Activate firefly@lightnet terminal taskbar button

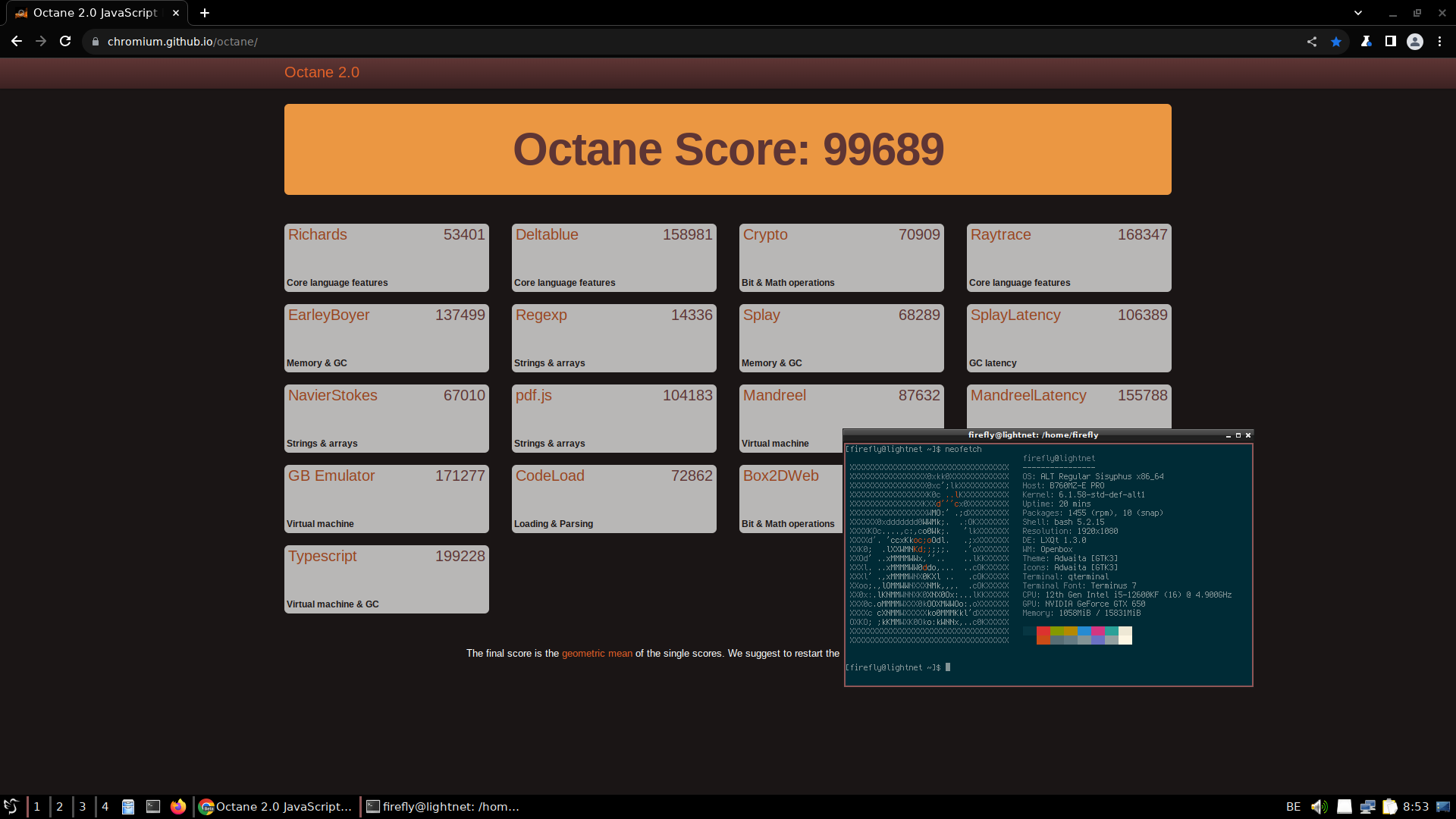pyautogui.click(x=444, y=807)
